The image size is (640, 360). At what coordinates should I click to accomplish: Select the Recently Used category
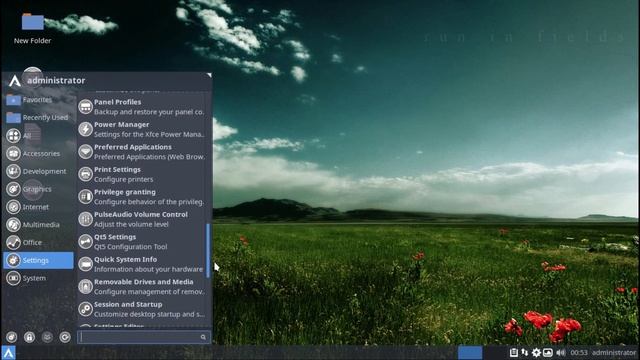point(38,118)
